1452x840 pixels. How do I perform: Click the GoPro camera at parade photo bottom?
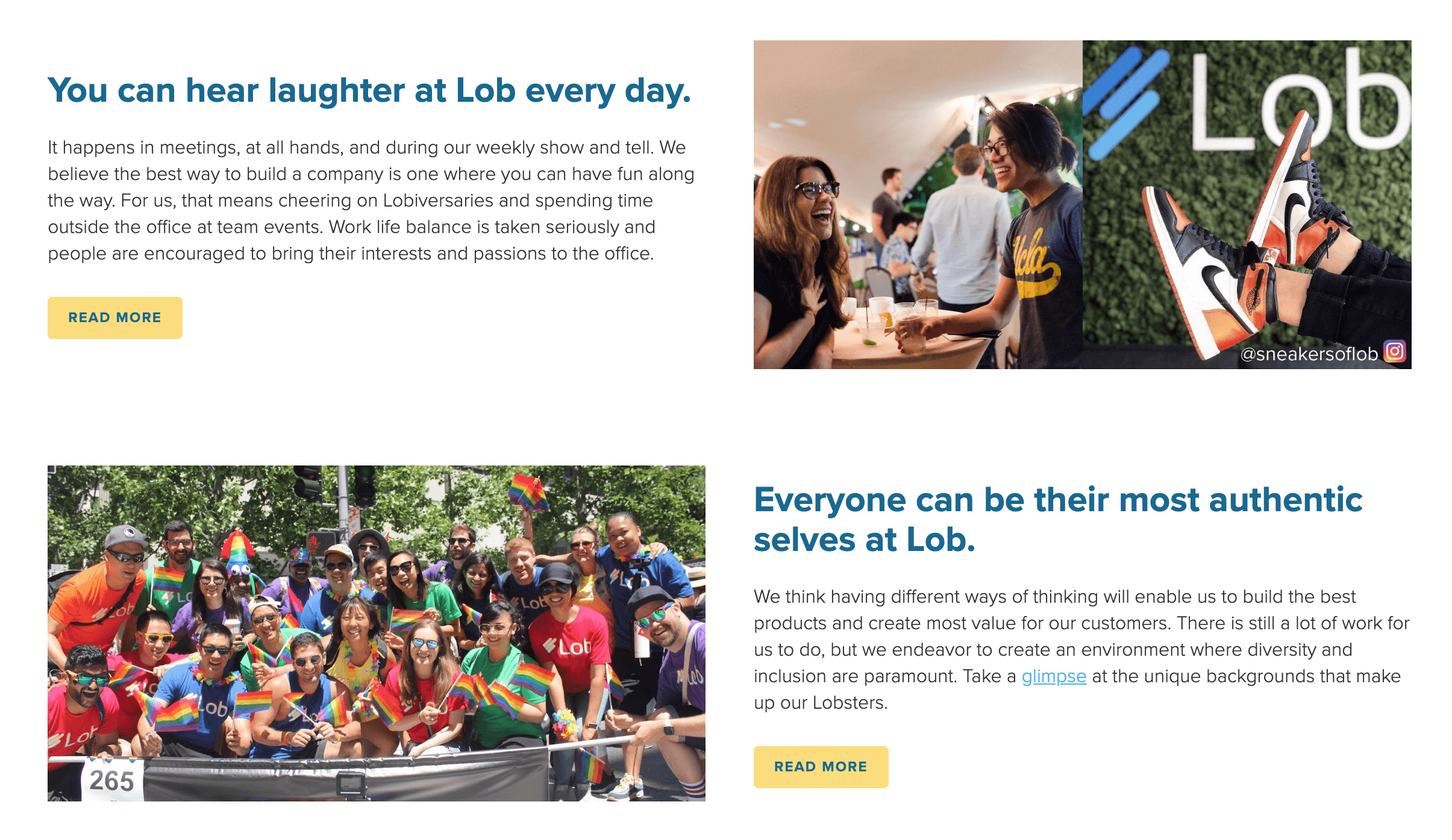[351, 784]
